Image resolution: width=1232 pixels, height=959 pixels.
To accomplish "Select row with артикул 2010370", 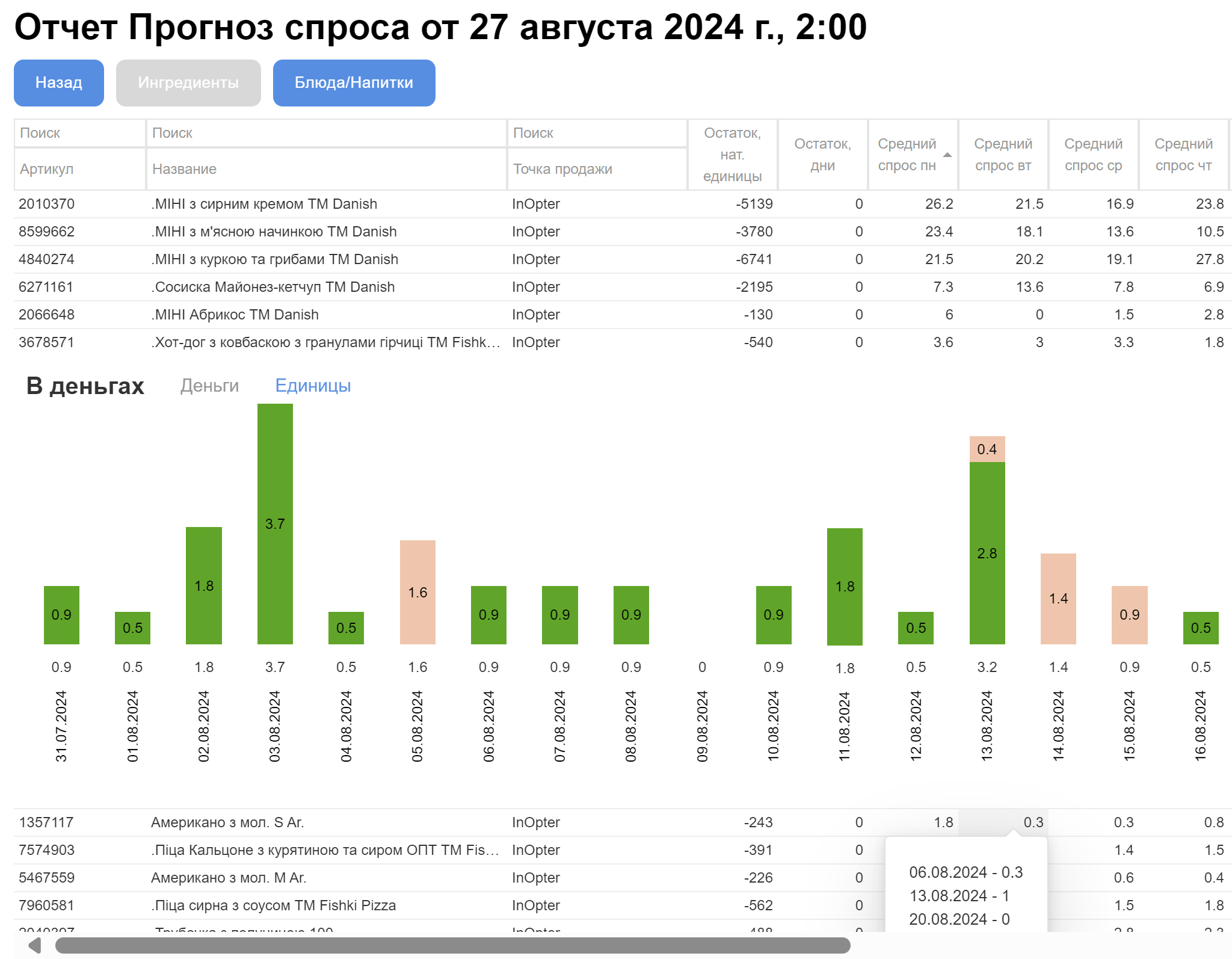I will click(623, 204).
